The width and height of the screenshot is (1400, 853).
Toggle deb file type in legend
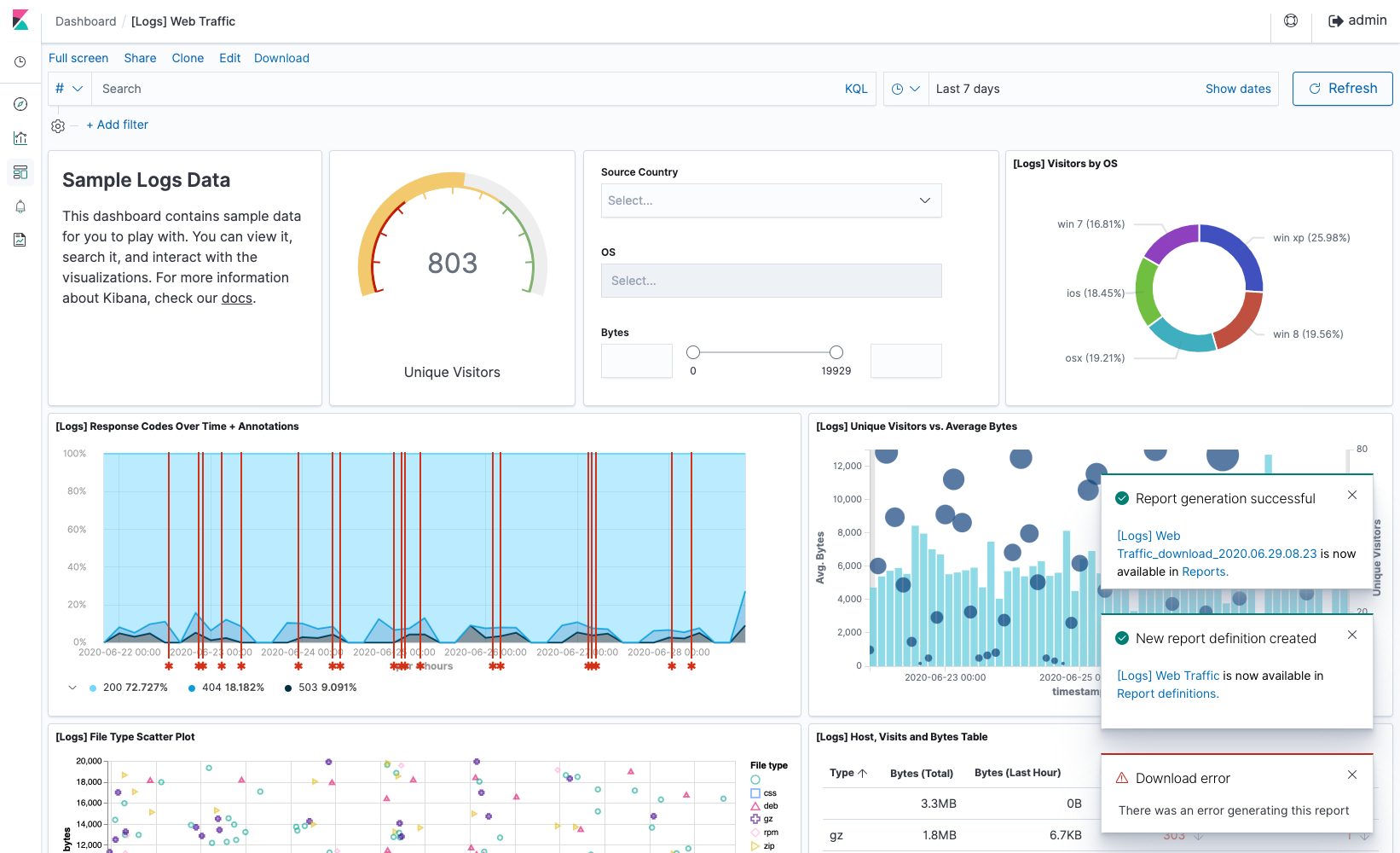point(764,806)
